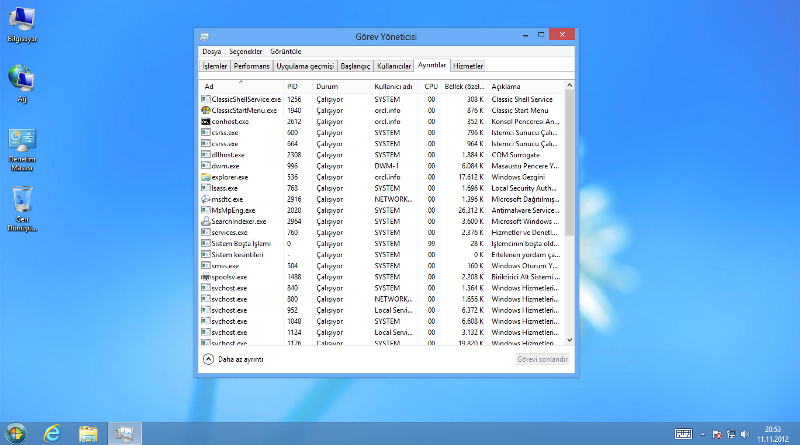The width and height of the screenshot is (800, 445).
Task: Open the Seçenekler menu
Action: 245,52
